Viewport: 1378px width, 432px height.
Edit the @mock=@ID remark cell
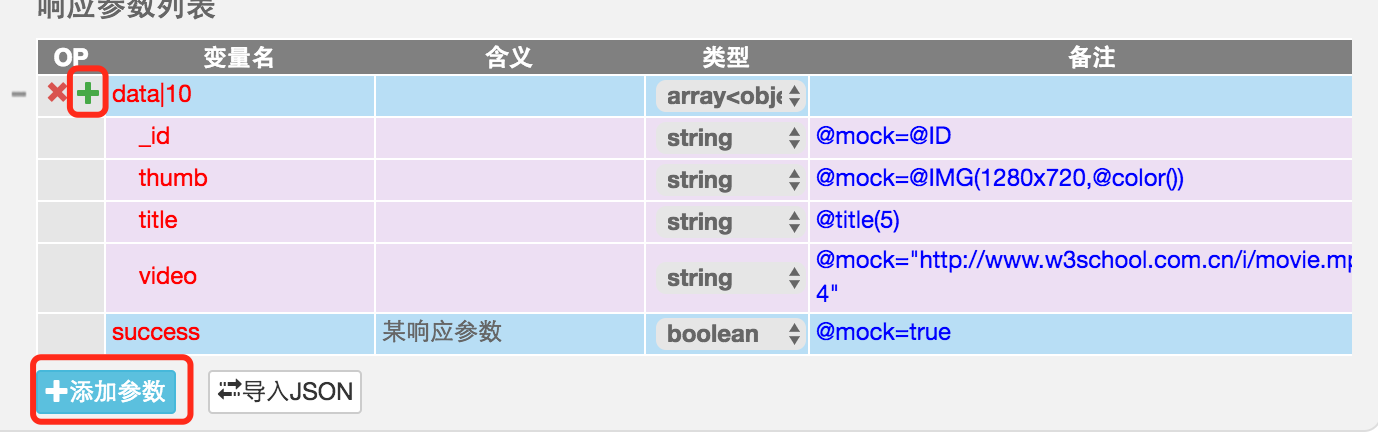tap(1080, 137)
